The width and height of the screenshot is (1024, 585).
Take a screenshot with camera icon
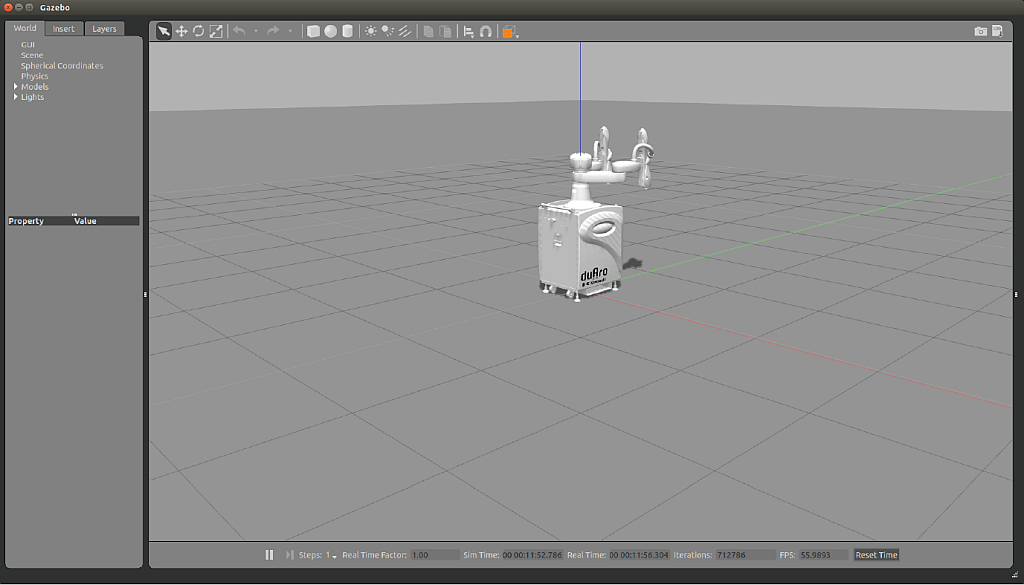tap(981, 31)
